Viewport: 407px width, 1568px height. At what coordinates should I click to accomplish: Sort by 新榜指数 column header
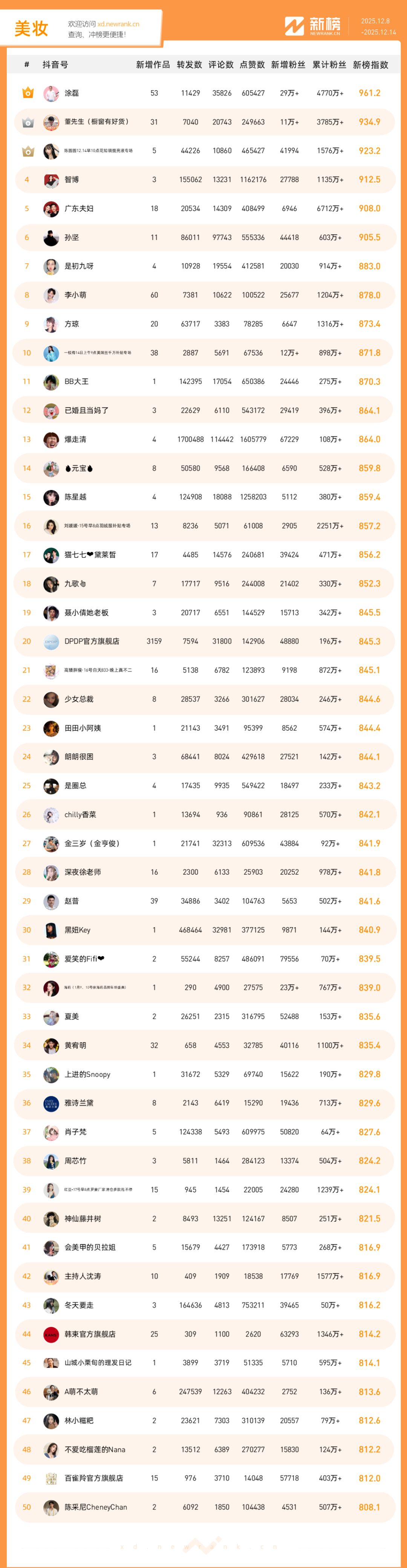pos(370,65)
